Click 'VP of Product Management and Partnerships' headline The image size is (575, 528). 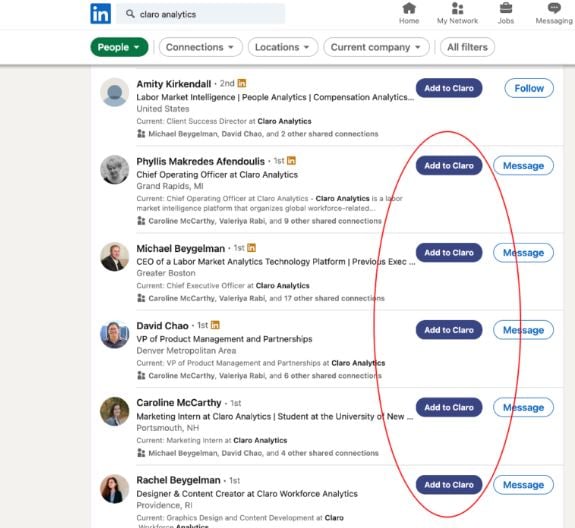(224, 339)
